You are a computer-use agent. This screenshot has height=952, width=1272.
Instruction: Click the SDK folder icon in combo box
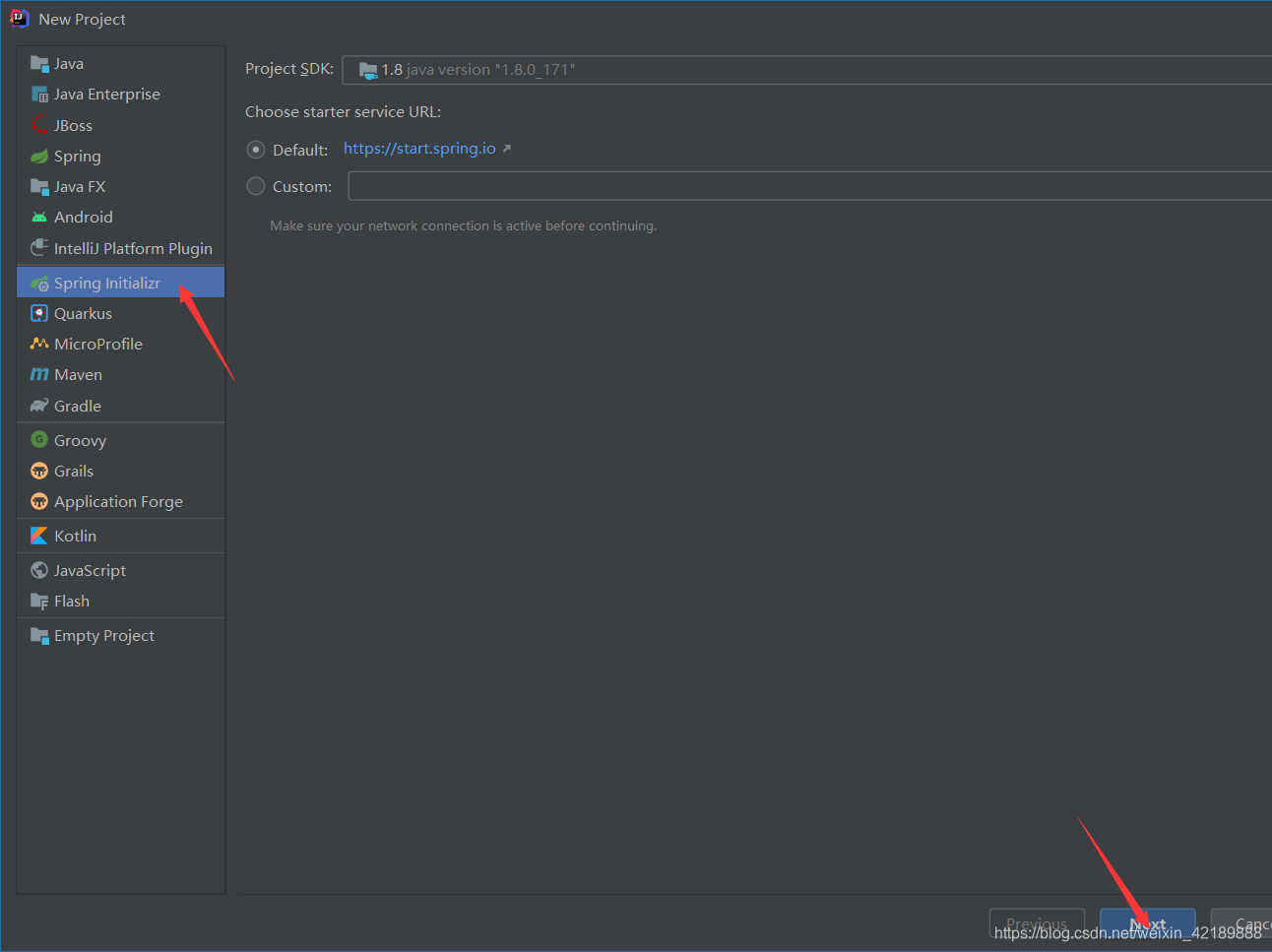click(368, 70)
